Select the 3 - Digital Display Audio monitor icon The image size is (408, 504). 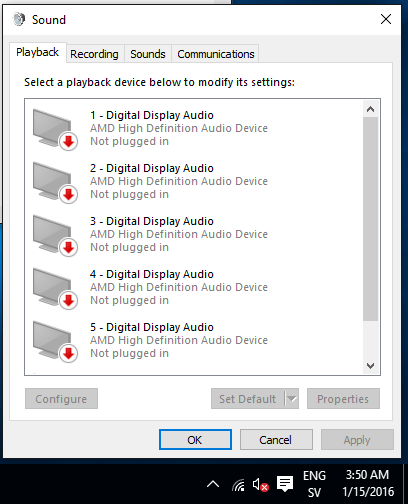click(x=55, y=235)
